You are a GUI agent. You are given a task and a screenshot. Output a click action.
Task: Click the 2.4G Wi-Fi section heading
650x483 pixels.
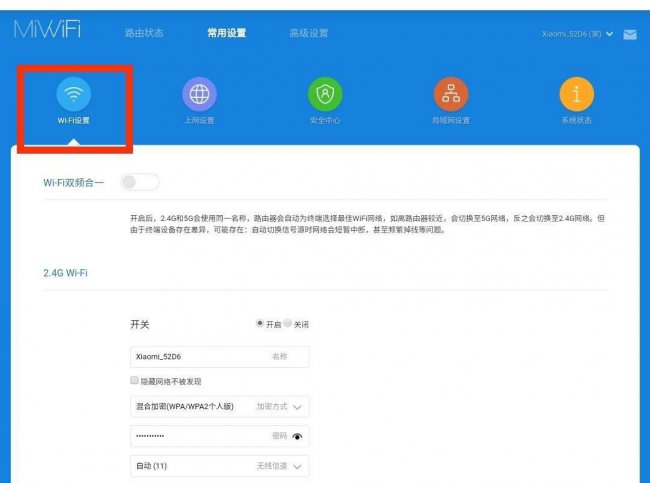[x=65, y=273]
